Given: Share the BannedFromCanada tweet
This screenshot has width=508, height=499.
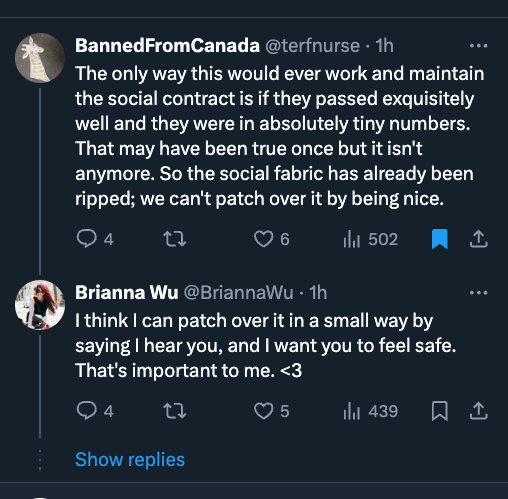Looking at the screenshot, I should pyautogui.click(x=479, y=239).
